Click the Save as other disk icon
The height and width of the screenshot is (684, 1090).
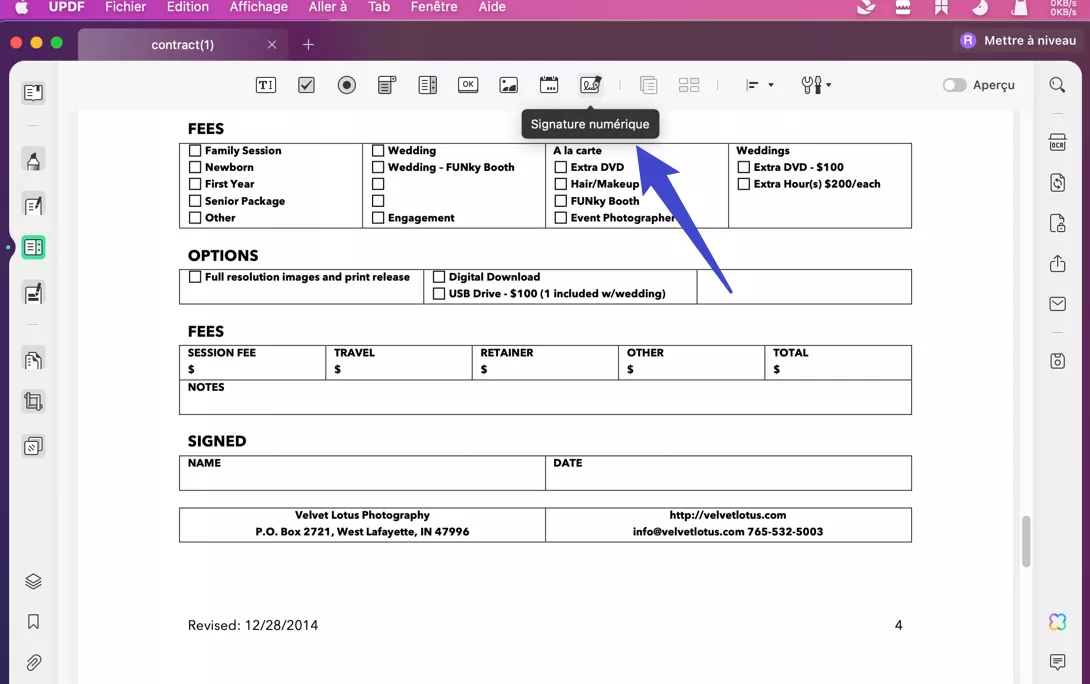pos(1057,361)
